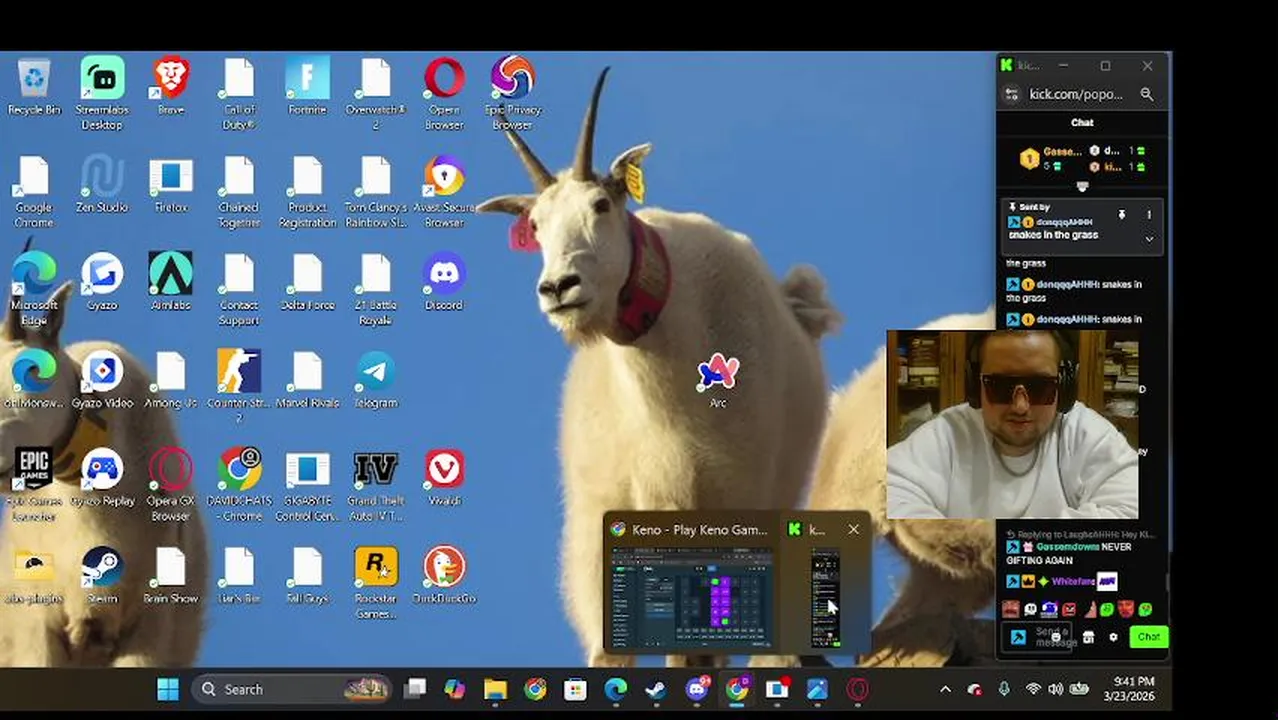1278x720 pixels.
Task: Open Microsoft Store from the taskbar
Action: pyautogui.click(x=575, y=689)
